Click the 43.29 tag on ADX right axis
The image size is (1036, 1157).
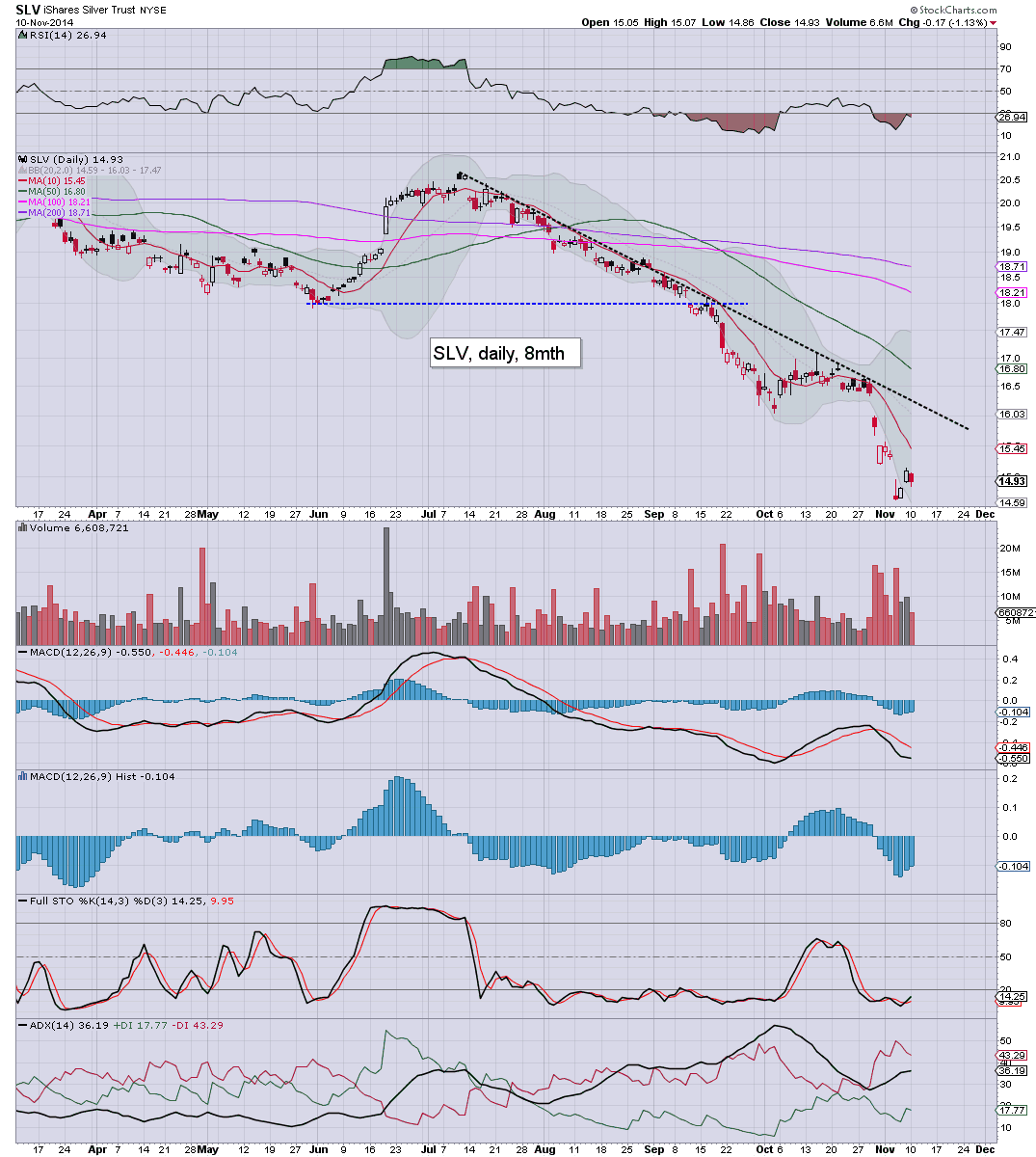pyautogui.click(x=1012, y=1055)
